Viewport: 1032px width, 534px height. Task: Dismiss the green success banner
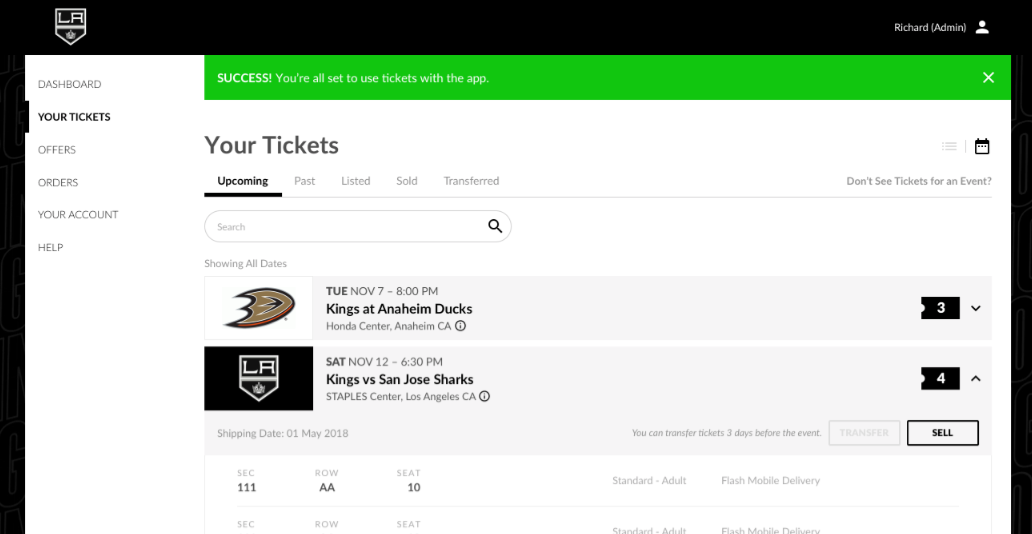[988, 78]
